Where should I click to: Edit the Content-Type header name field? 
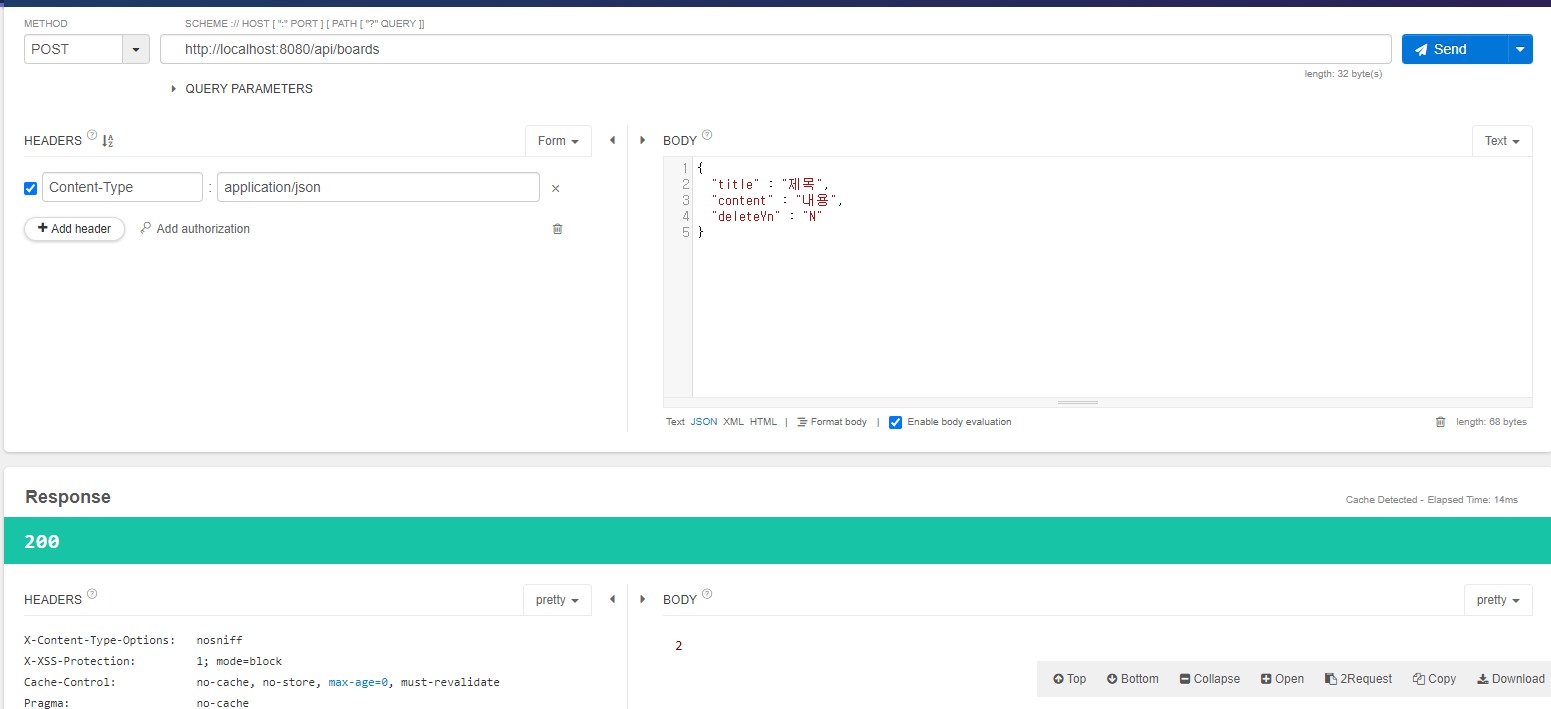pos(122,187)
